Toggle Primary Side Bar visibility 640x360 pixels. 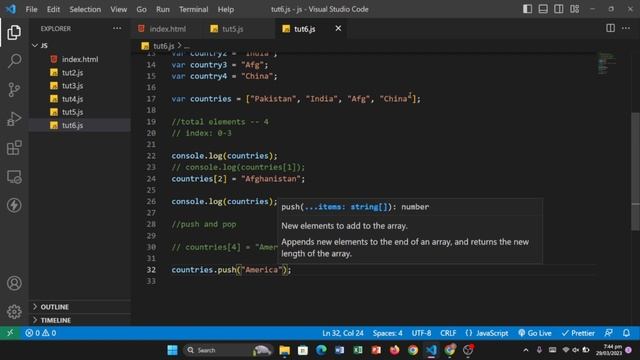pos(527,9)
